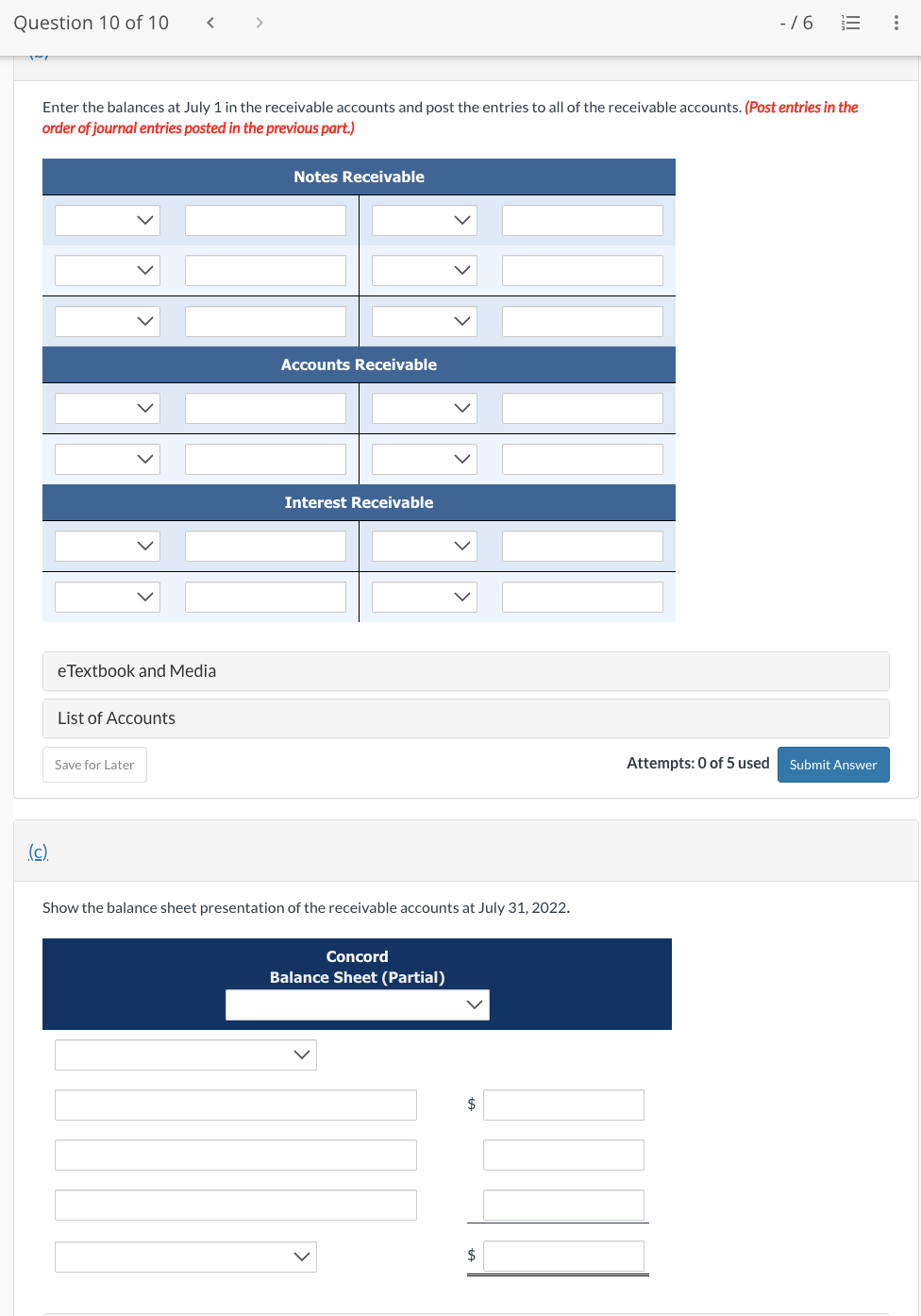921x1316 pixels.
Task: Click the first Balance Sheet account name field
Action: tap(235, 1105)
